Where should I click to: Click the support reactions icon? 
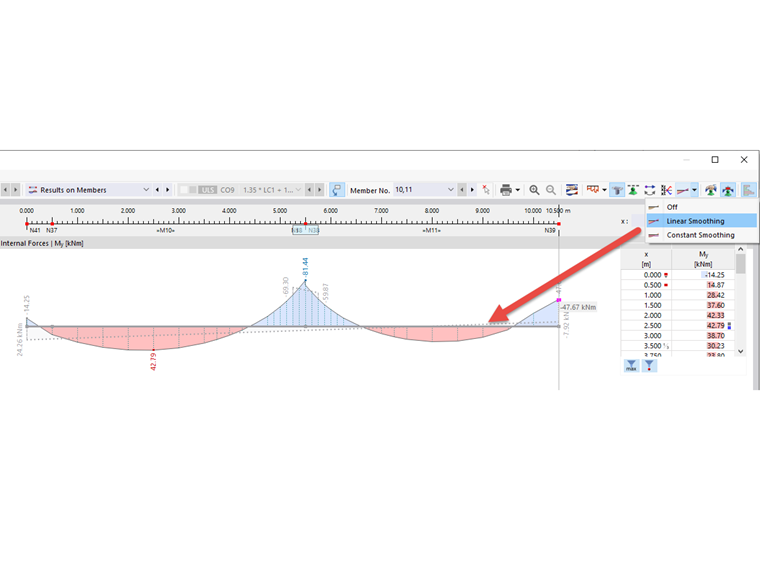[711, 190]
